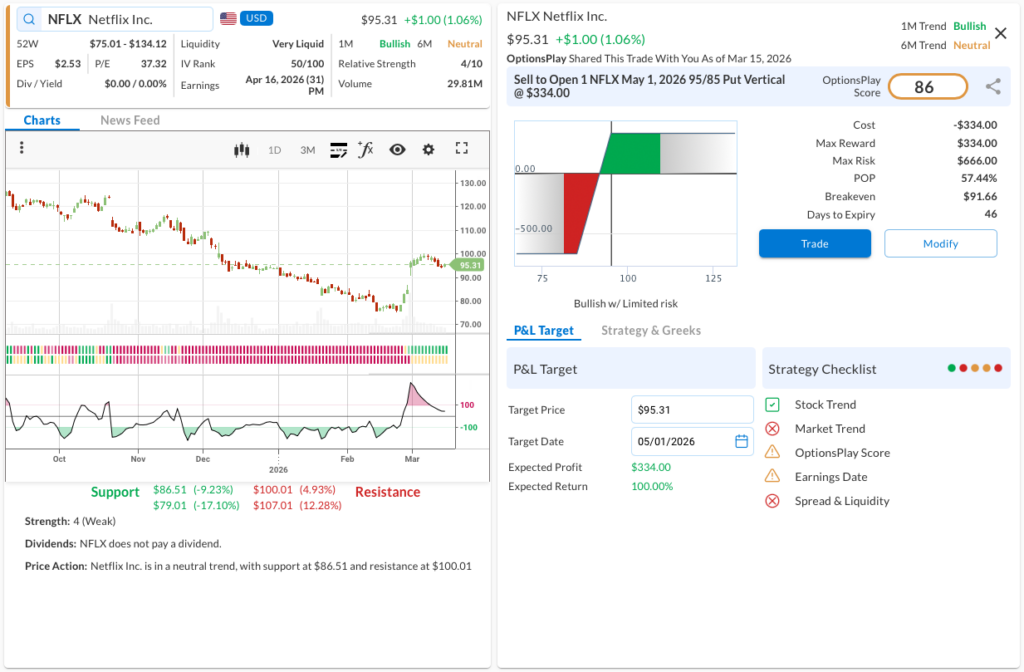Open chart settings gear
The height and width of the screenshot is (672, 1024).
click(428, 150)
